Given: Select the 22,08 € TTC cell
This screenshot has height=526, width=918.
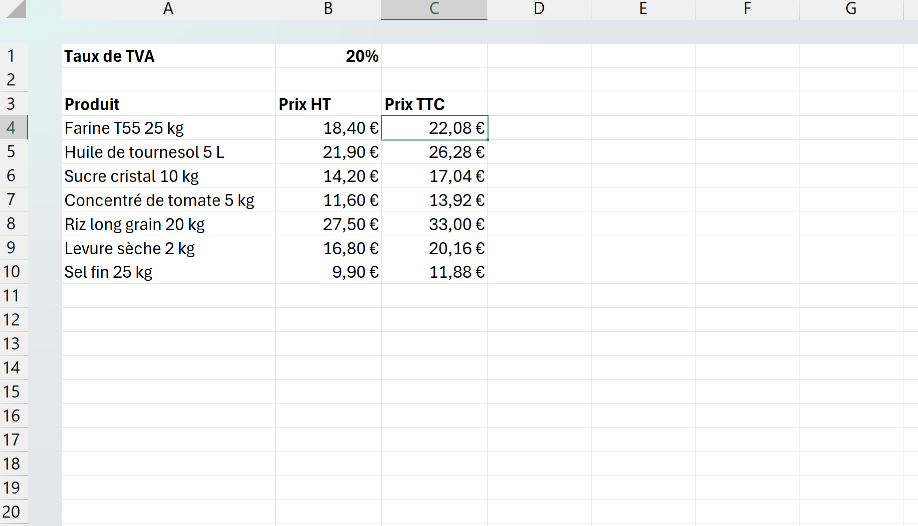Looking at the screenshot, I should (x=434, y=128).
